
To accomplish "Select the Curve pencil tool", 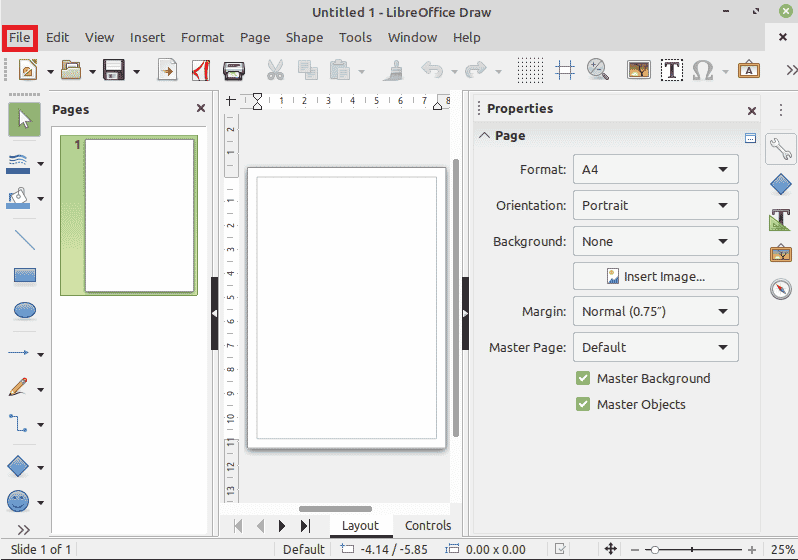I will click(18, 387).
